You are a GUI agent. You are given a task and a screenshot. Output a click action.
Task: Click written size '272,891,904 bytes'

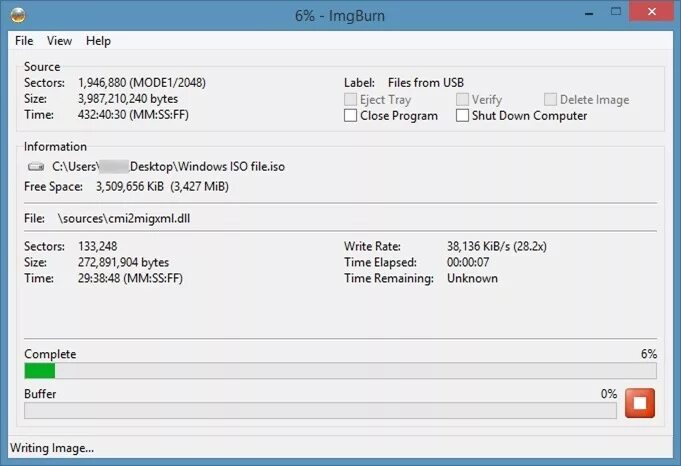(123, 262)
